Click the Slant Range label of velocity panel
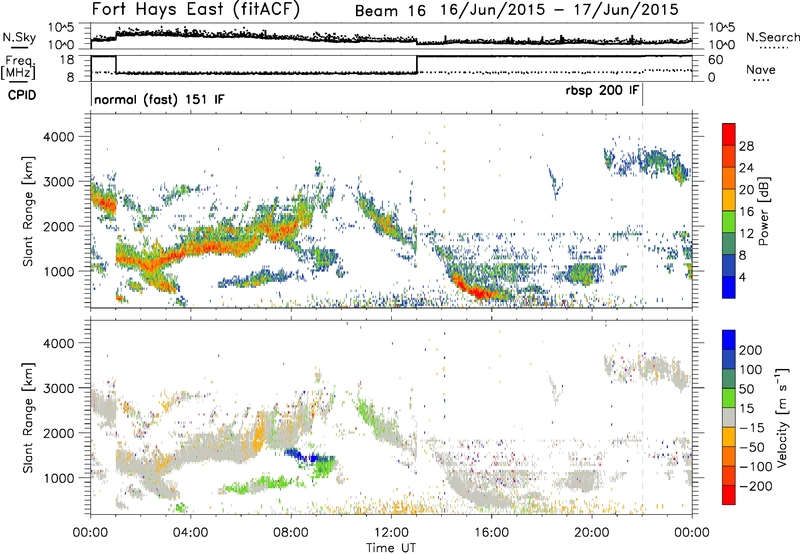Viewport: 800px width, 554px height. (28, 418)
